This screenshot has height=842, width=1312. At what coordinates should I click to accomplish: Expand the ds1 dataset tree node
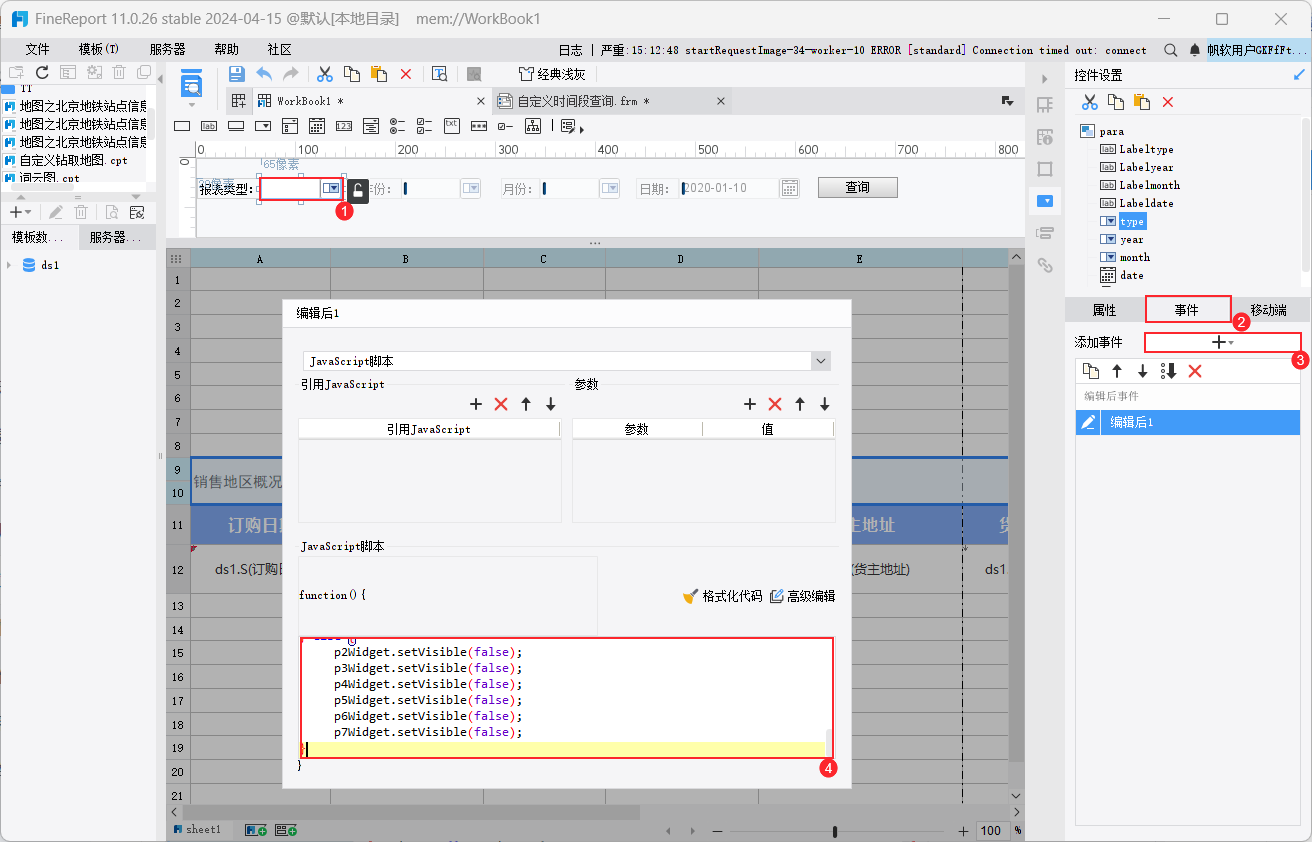click(x=9, y=265)
